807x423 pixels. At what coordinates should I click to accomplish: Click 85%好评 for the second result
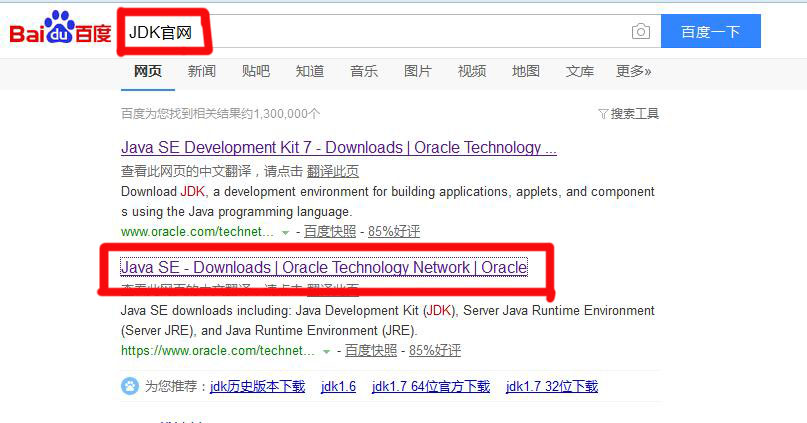(x=435, y=350)
